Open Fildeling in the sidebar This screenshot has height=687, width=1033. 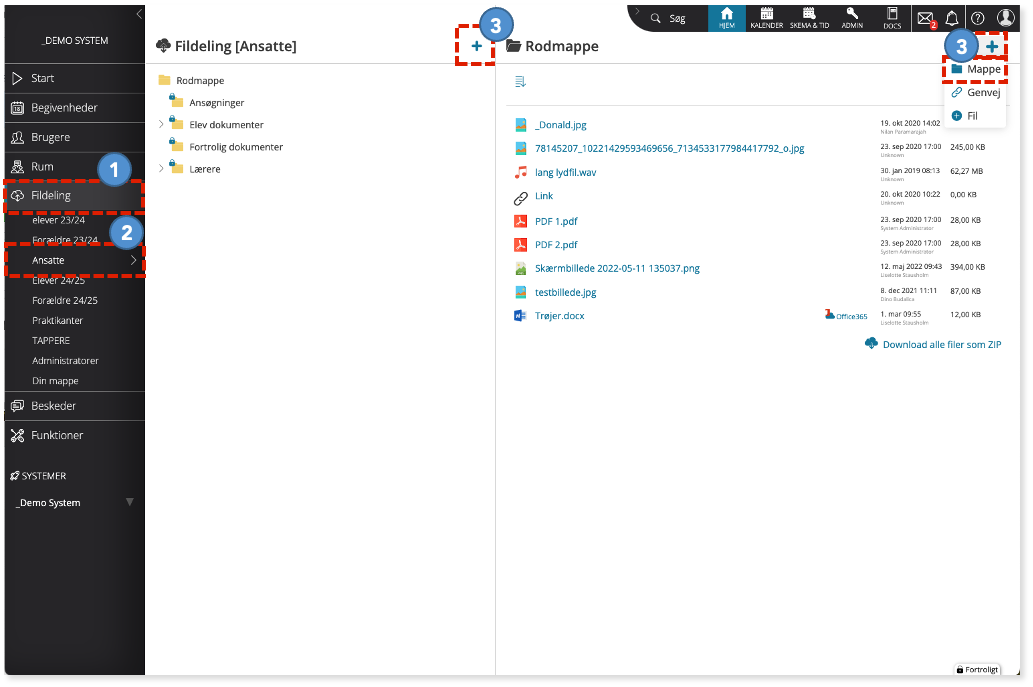[74, 196]
